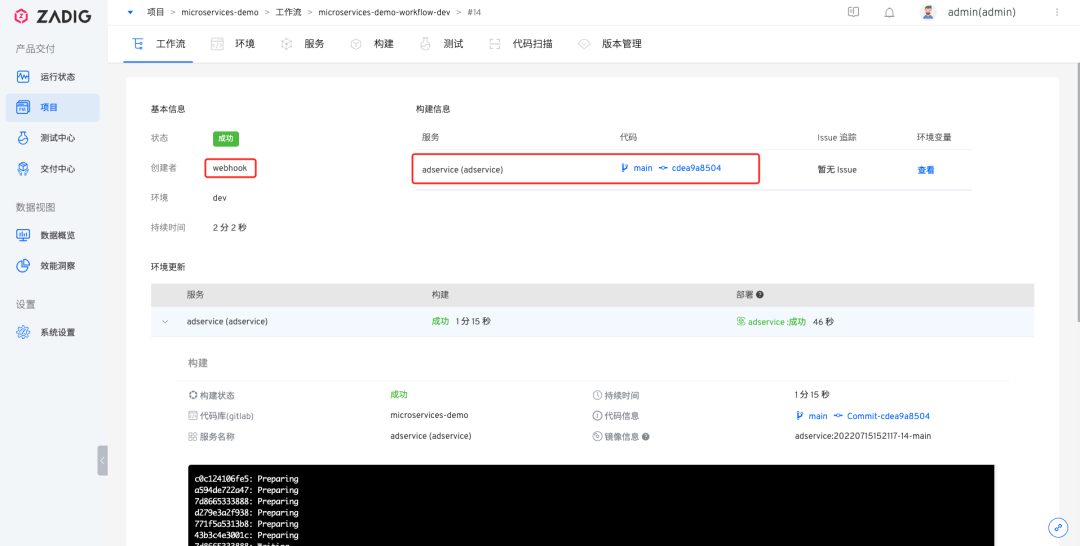This screenshot has height=546, width=1080.
Task: Open 效能洞察 in sidebar
Action: (52, 265)
